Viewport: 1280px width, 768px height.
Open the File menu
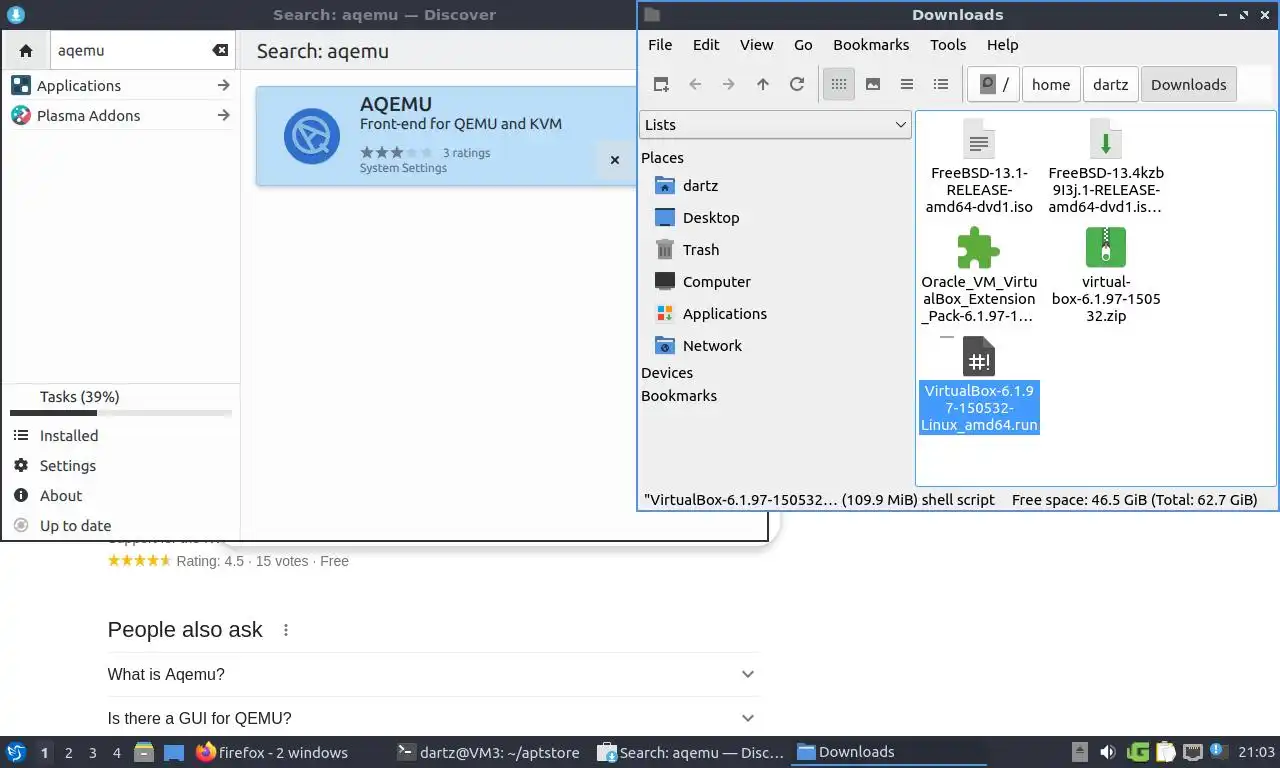click(660, 45)
